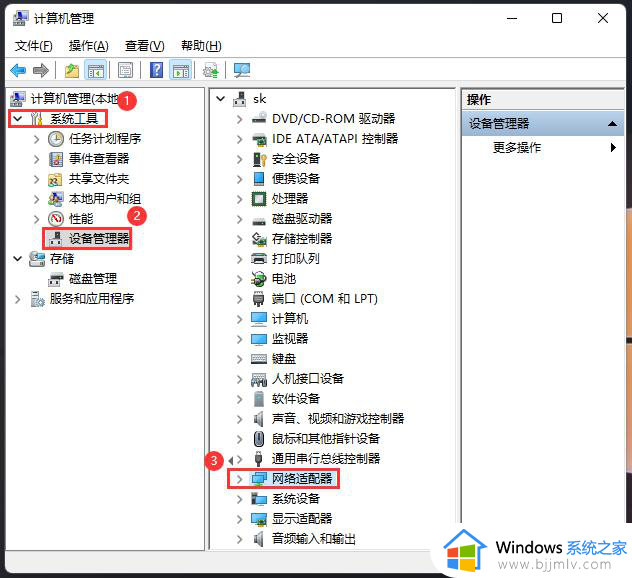Expand the 音频输入和输出 category

239,539
